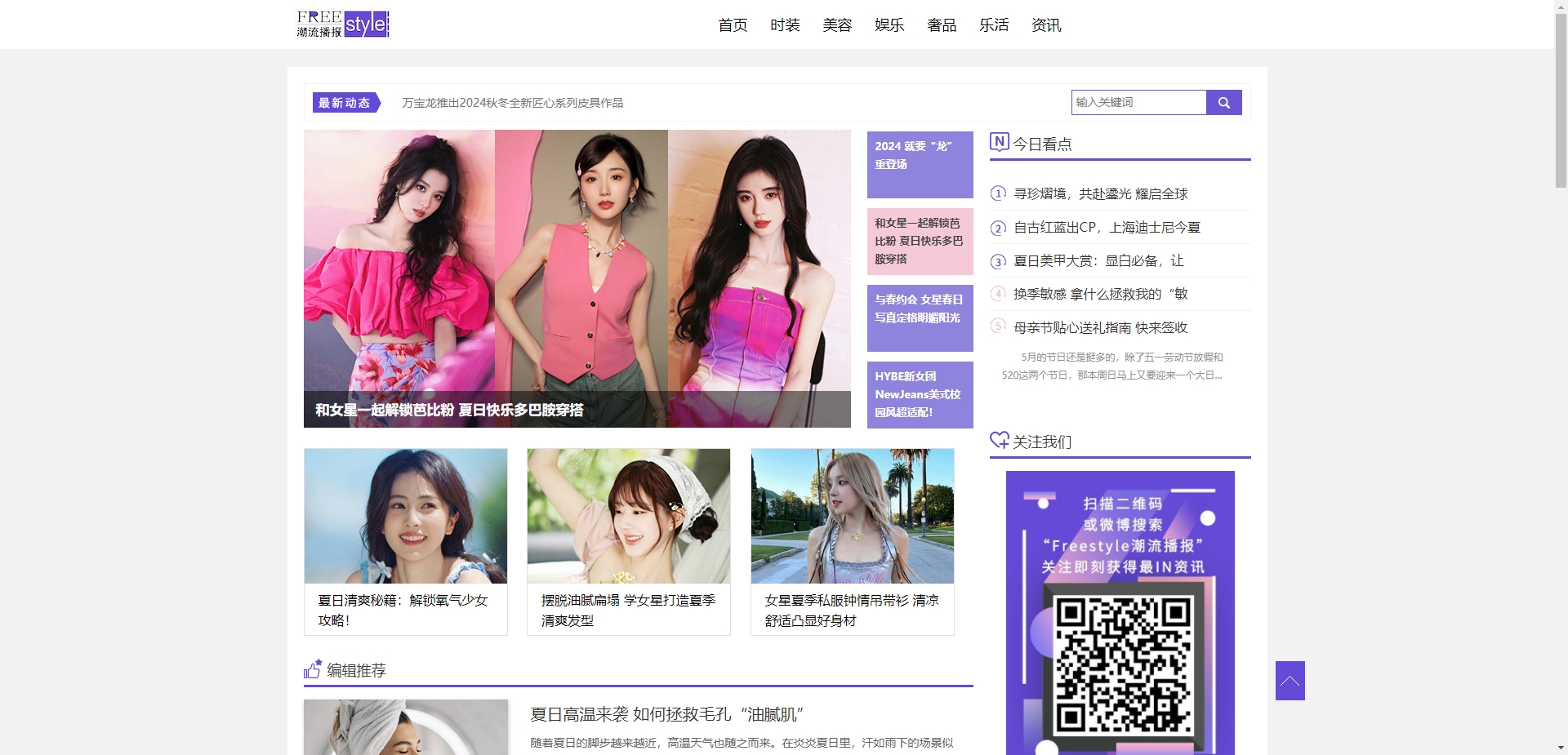Open the 奢品 menu item
This screenshot has width=1568, height=755.
tap(942, 25)
